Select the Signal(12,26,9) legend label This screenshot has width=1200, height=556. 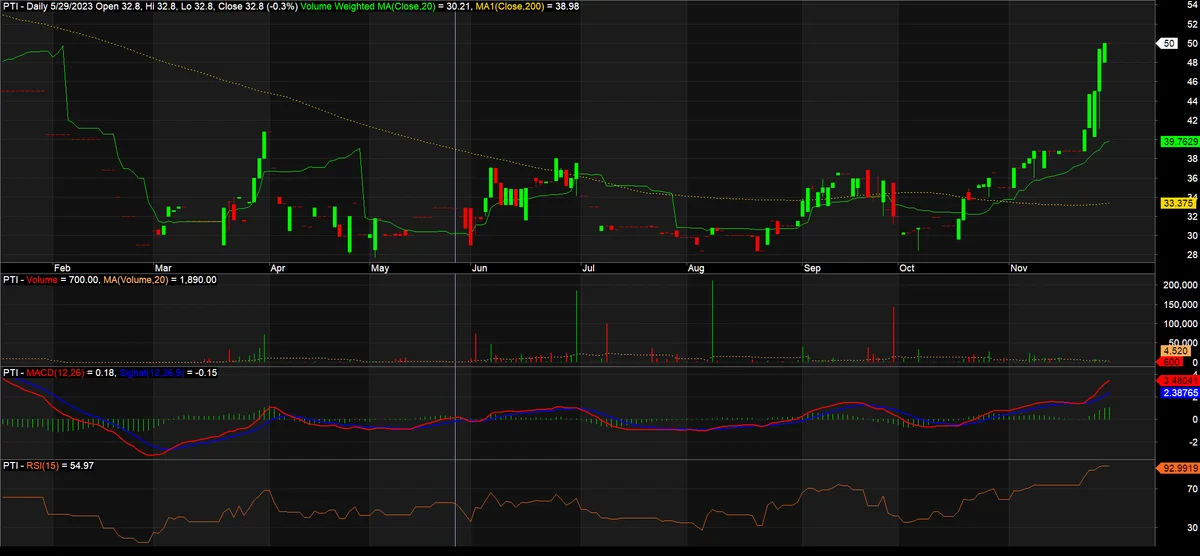(x=154, y=373)
